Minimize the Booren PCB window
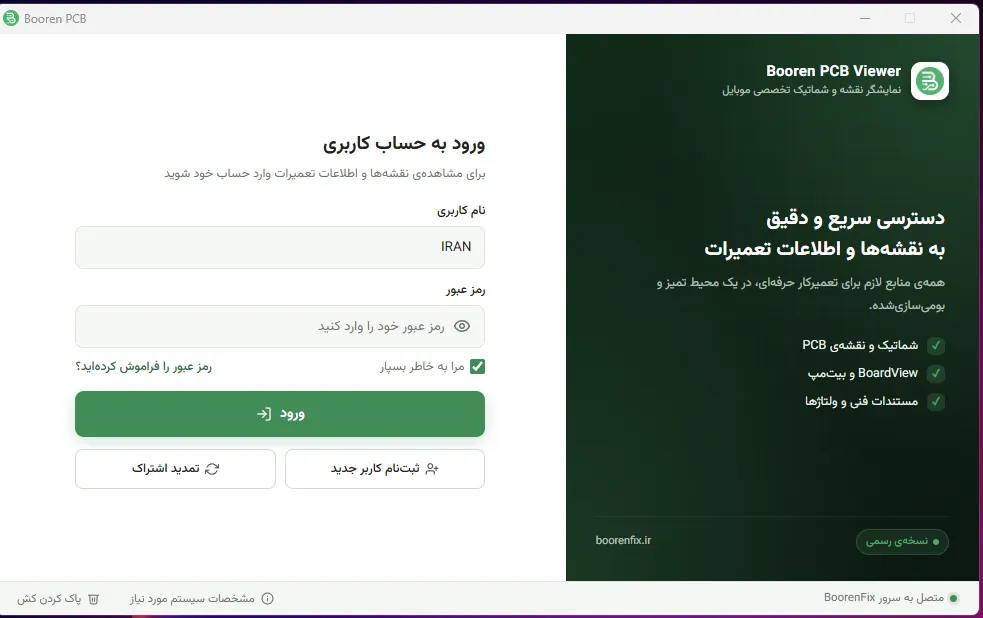This screenshot has width=983, height=618. click(x=865, y=18)
